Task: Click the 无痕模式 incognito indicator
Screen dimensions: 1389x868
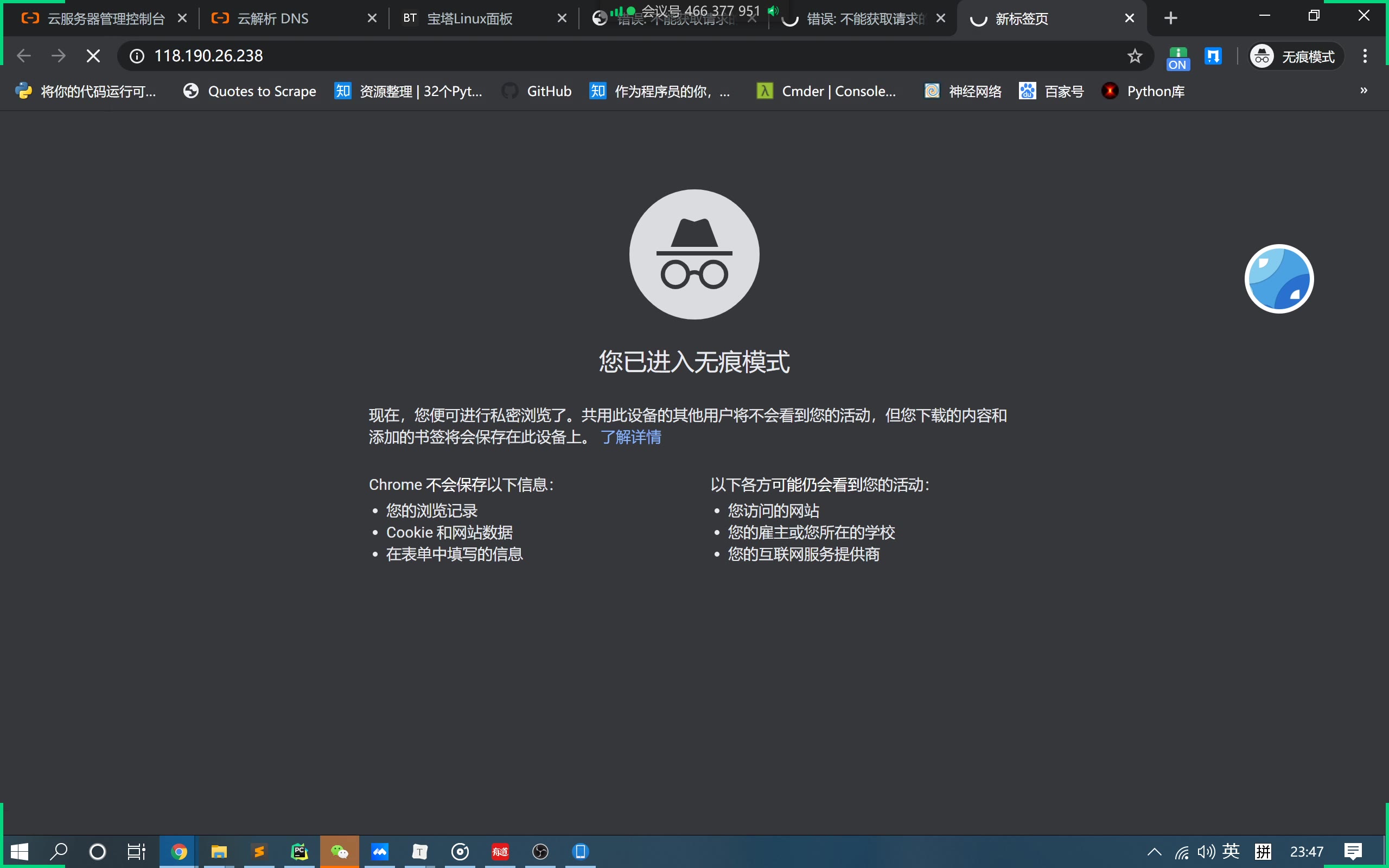Action: click(1296, 56)
